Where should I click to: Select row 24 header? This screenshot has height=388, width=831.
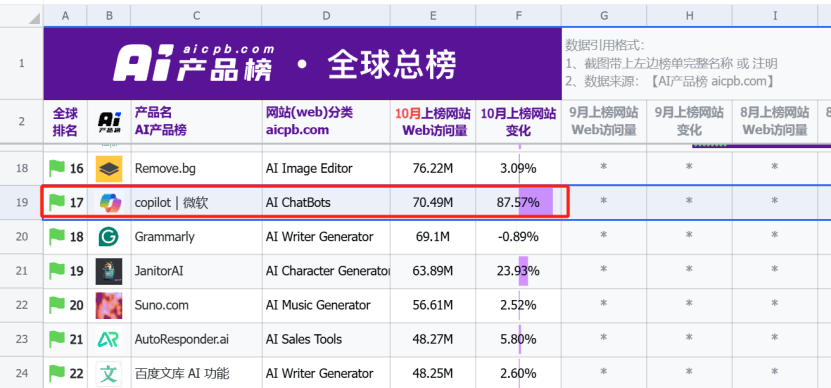tap(21, 373)
